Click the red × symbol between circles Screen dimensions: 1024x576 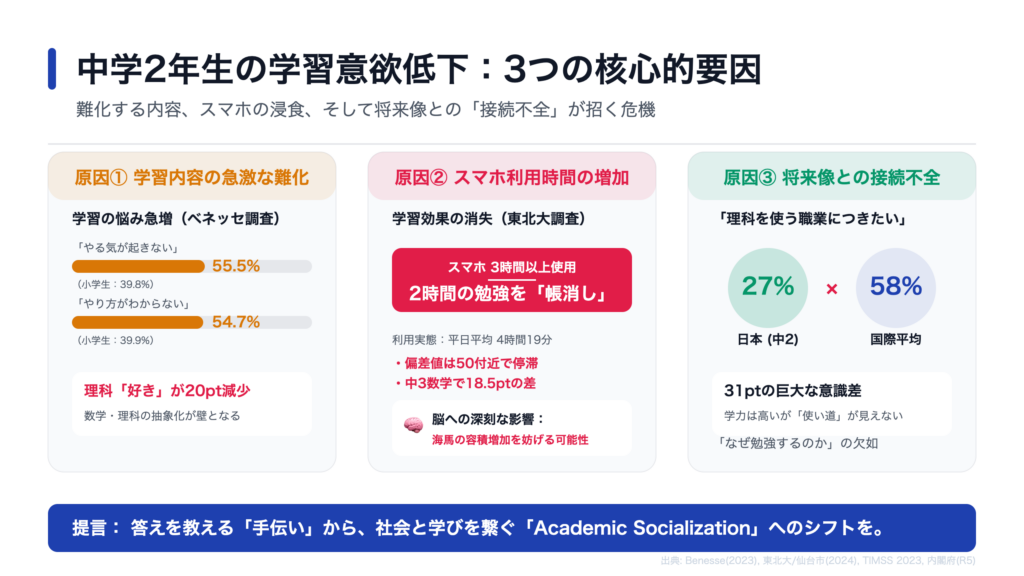pos(831,288)
